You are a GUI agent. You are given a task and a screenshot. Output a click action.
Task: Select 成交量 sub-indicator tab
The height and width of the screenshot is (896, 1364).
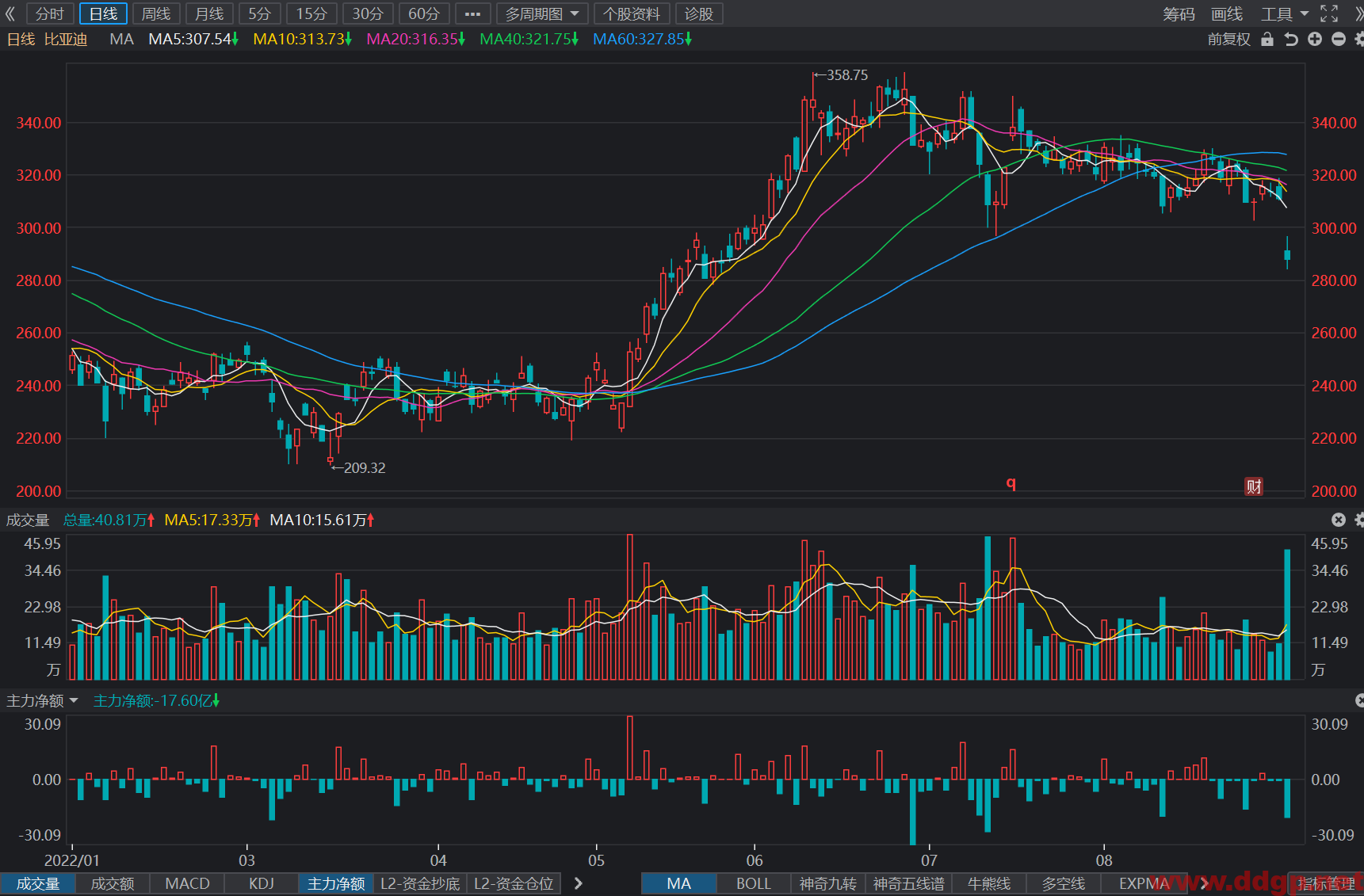coord(38,883)
